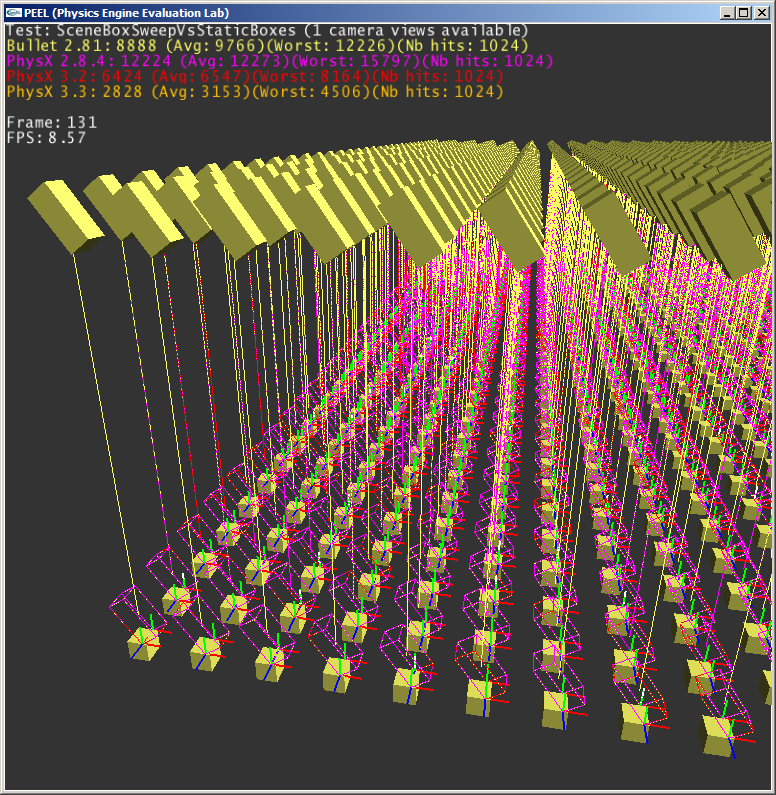Click the FPS: 8.57 readout
Image resolution: width=776 pixels, height=795 pixels.
46,138
